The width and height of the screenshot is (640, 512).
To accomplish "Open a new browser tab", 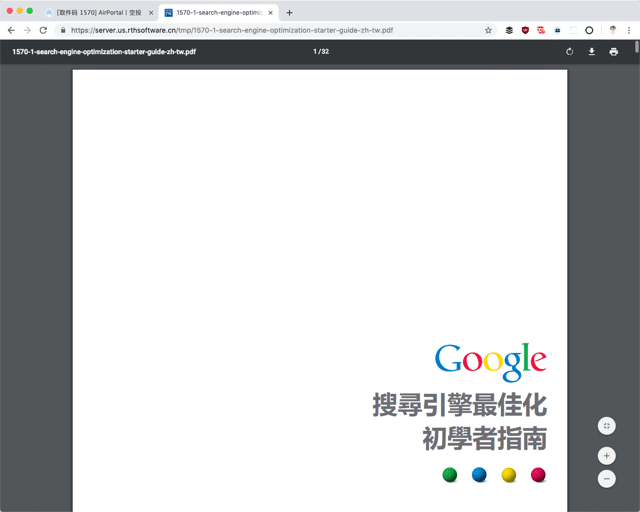I will (289, 13).
